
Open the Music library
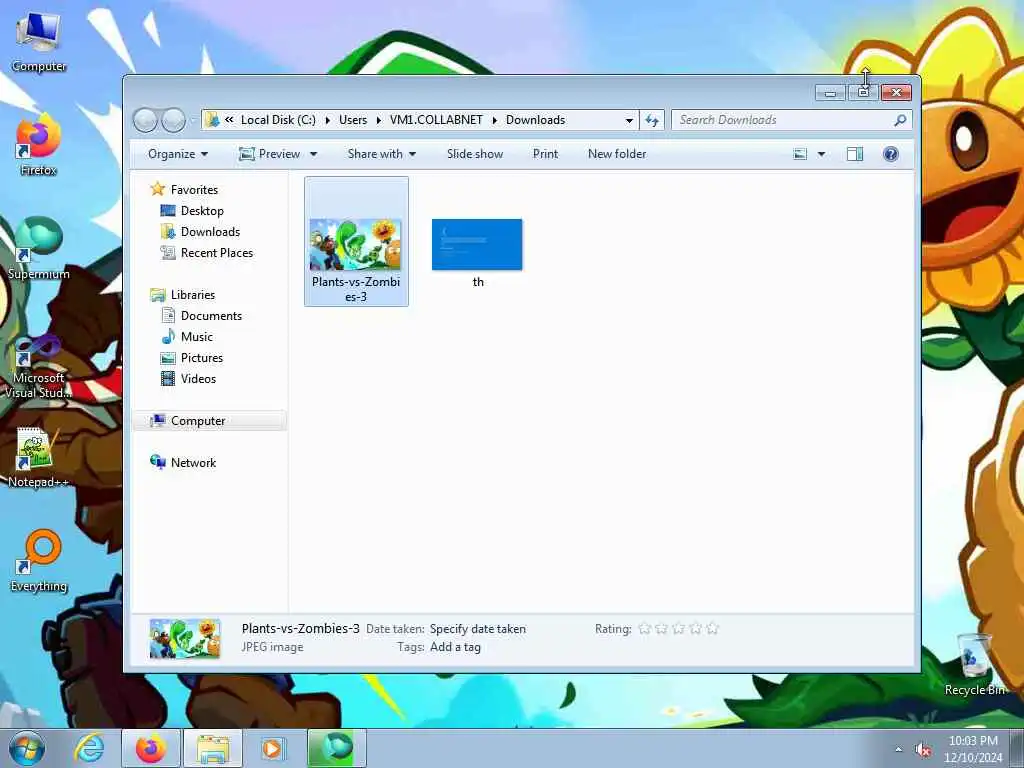[197, 337]
